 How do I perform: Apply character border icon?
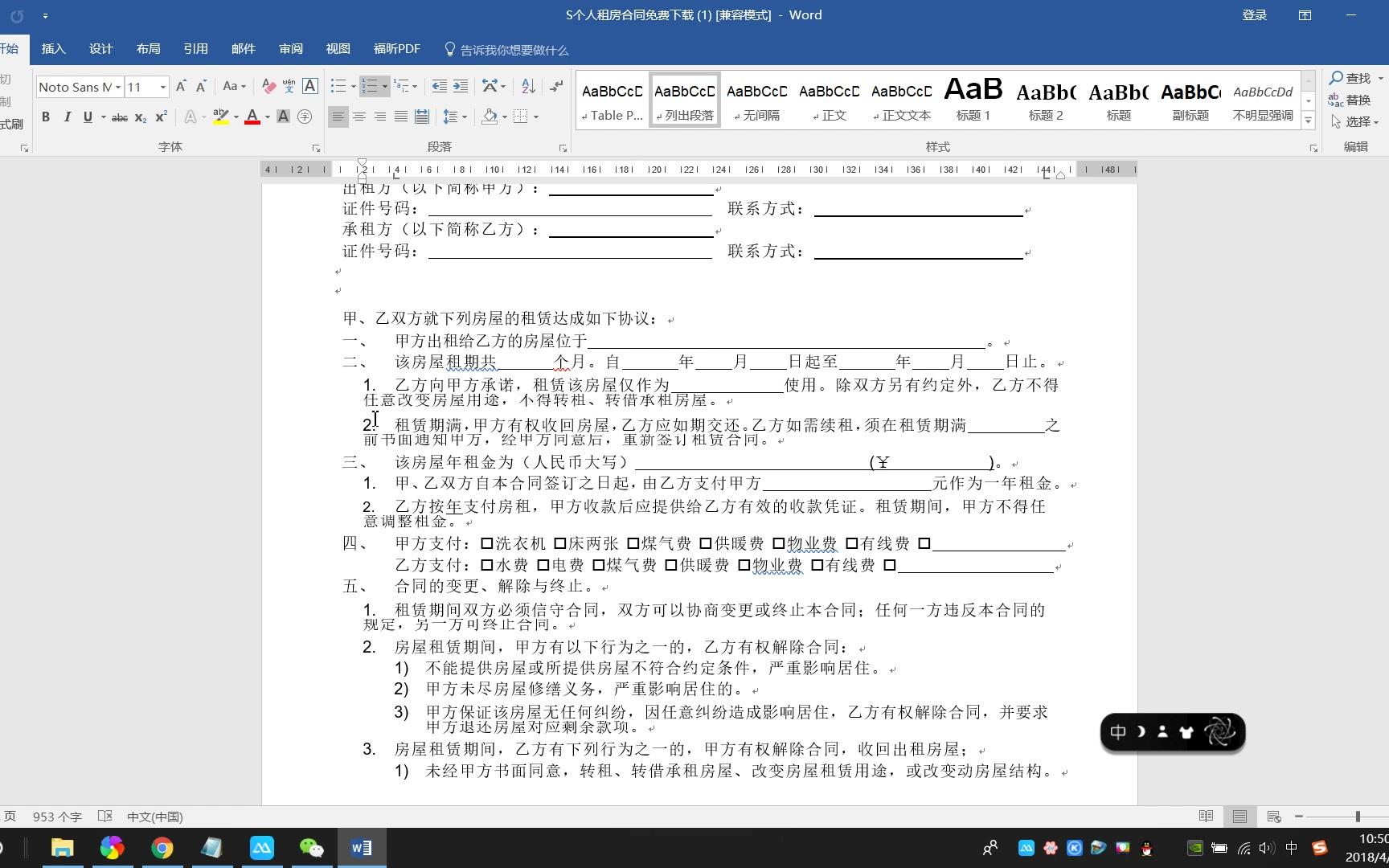point(310,86)
